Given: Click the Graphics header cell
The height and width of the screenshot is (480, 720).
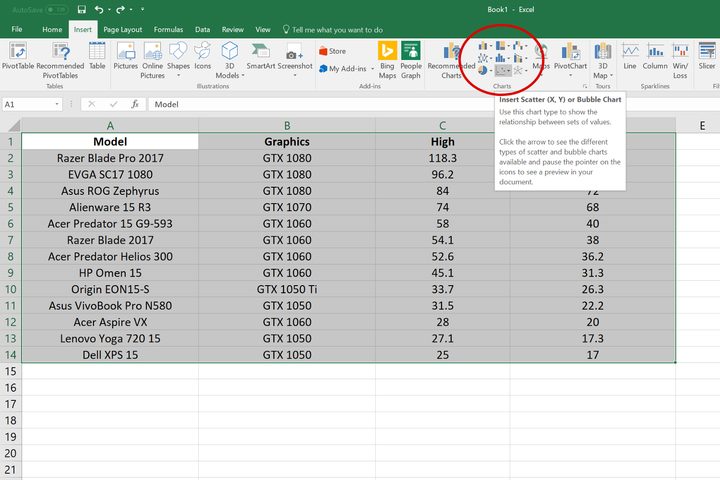Looking at the screenshot, I should (x=287, y=142).
